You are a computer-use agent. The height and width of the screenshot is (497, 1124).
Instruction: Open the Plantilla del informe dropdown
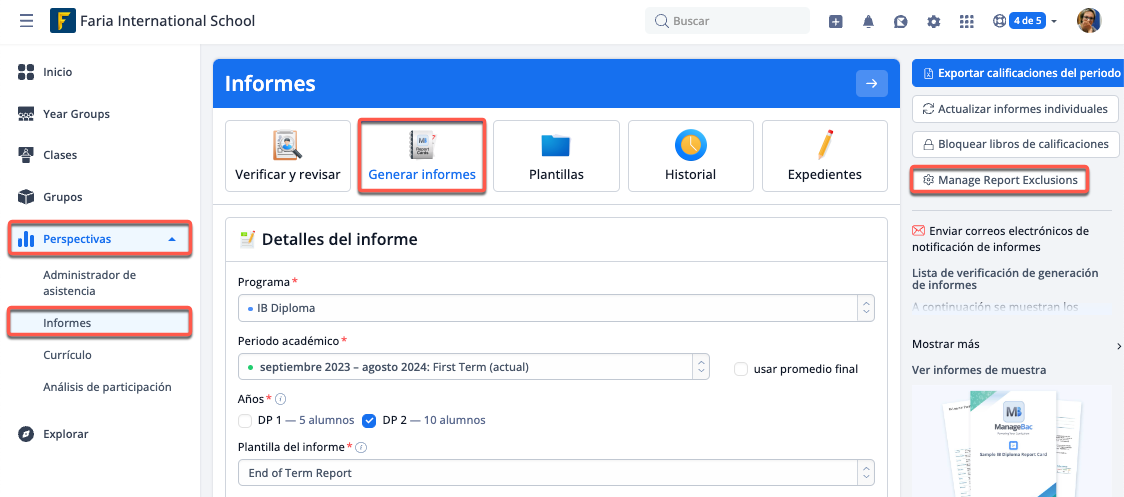(556, 472)
